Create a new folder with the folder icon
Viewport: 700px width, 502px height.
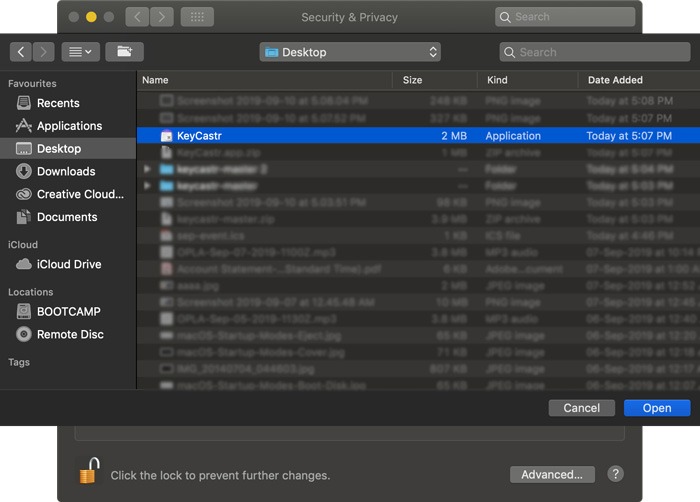tap(125, 52)
